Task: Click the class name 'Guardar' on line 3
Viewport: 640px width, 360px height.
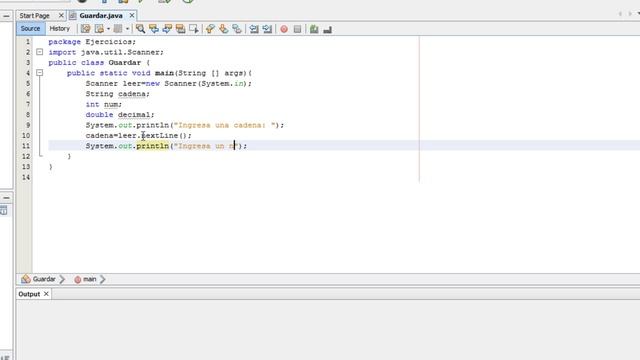Action: 124,62
